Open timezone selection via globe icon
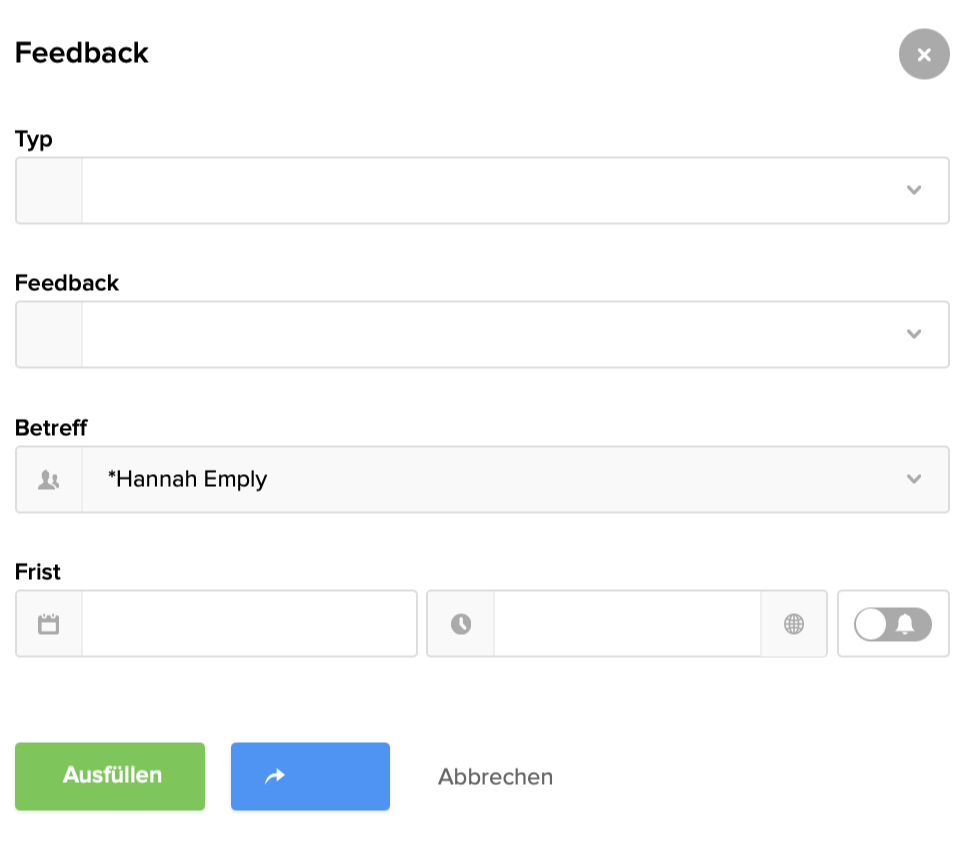This screenshot has height=848, width=968. (x=793, y=624)
